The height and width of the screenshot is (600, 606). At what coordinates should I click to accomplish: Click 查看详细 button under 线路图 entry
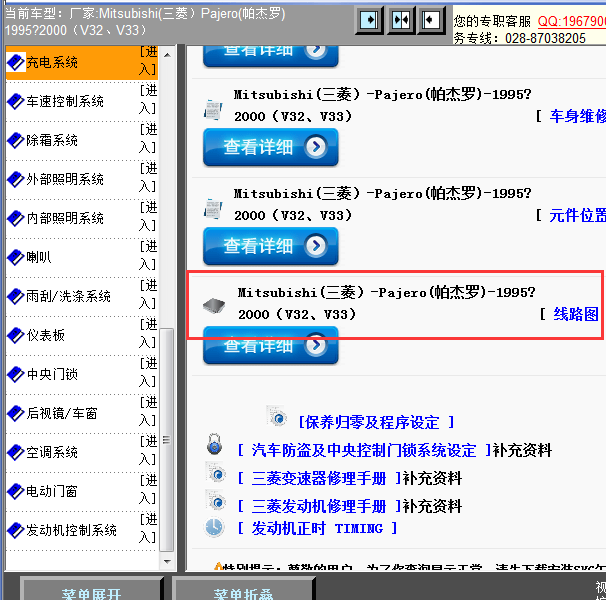[x=271, y=345]
